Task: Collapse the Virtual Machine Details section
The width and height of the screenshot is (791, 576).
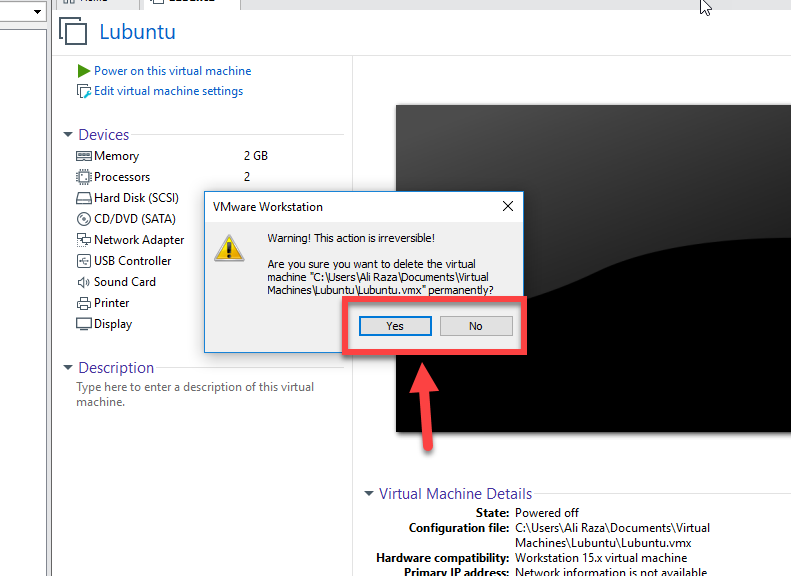Action: click(x=369, y=494)
